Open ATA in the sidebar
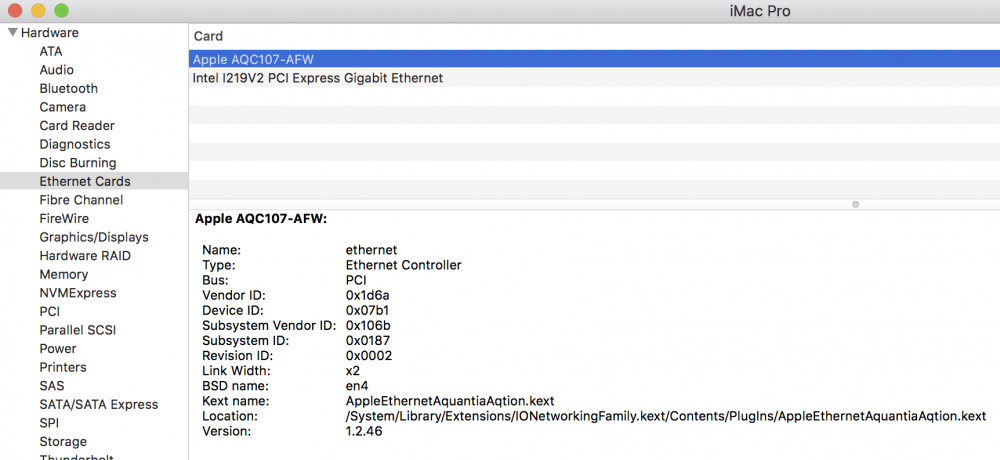The width and height of the screenshot is (1000, 460). (51, 51)
